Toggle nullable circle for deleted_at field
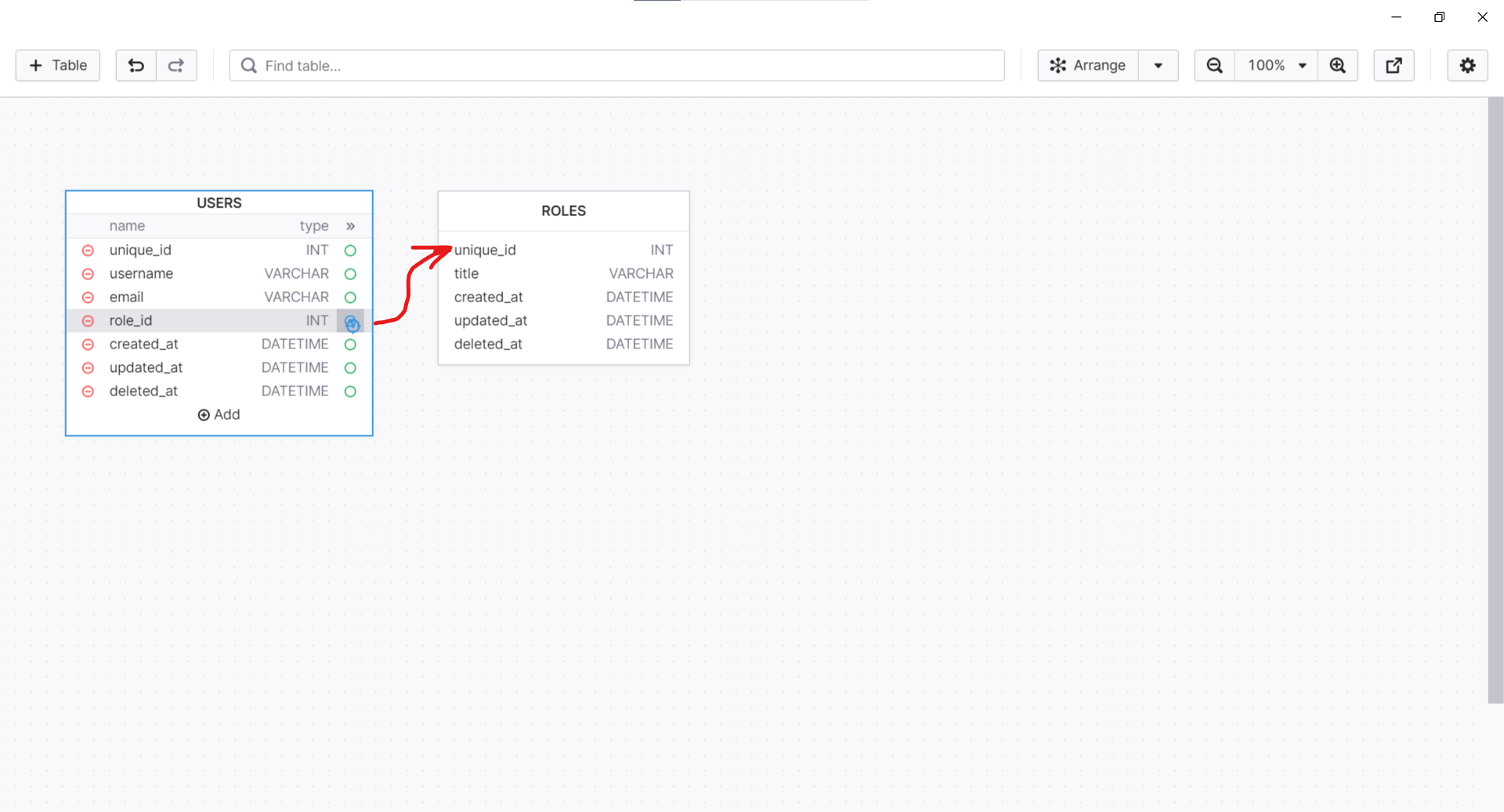Viewport: 1504px width, 812px height. pyautogui.click(x=350, y=392)
